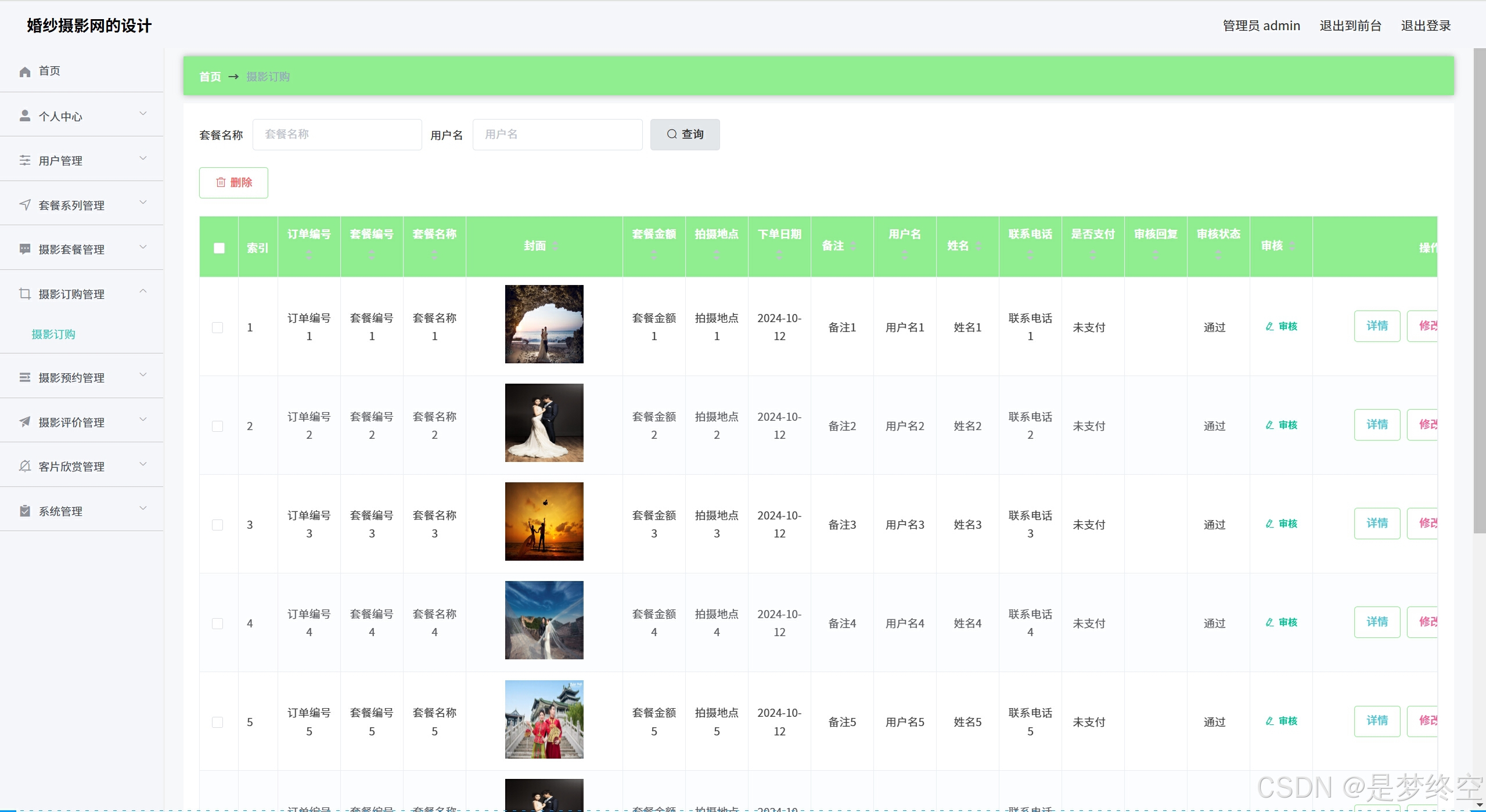Expand the 客片欣赏管理 menu chevron

143,464
